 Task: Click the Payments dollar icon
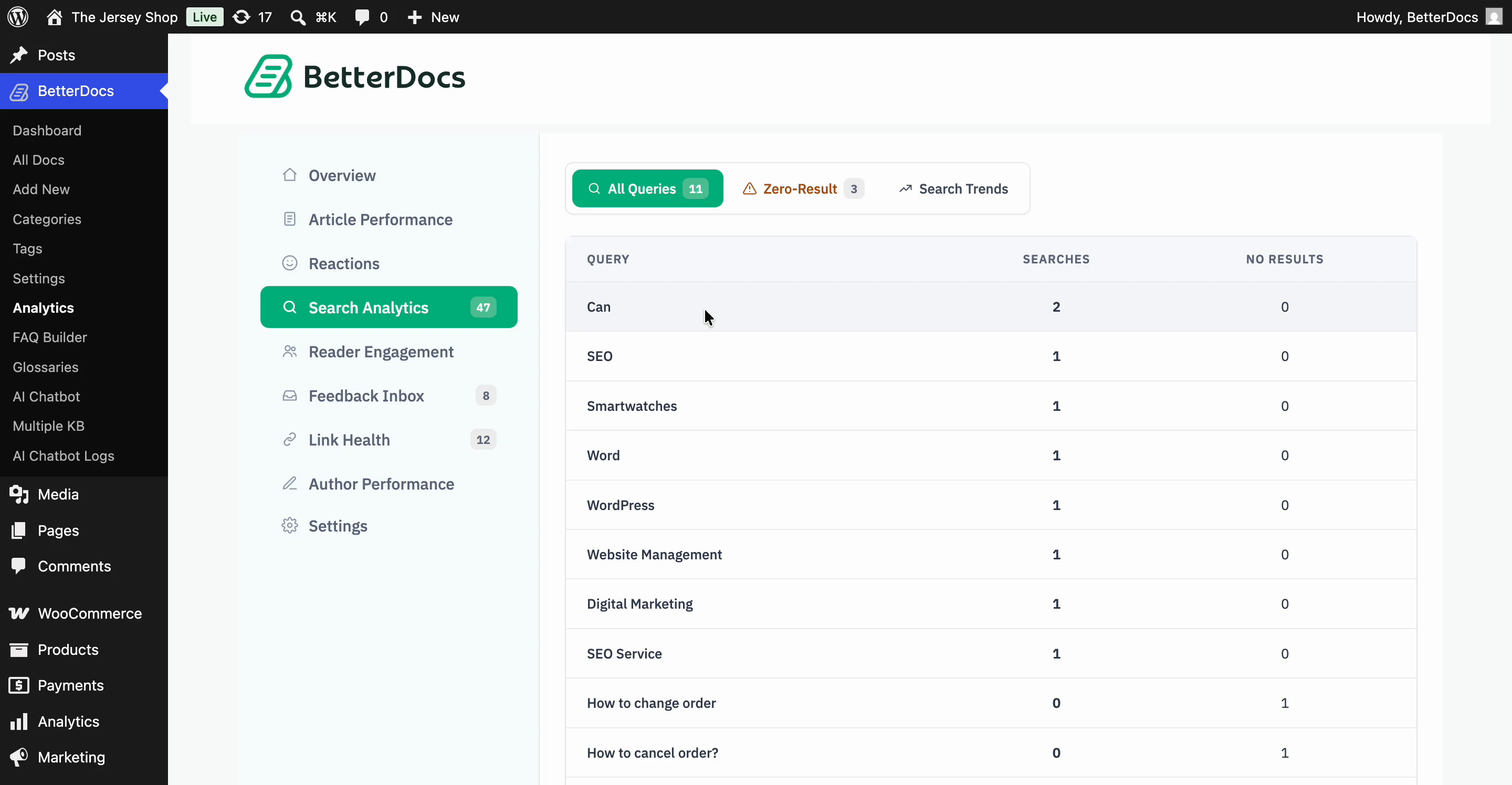pos(19,685)
